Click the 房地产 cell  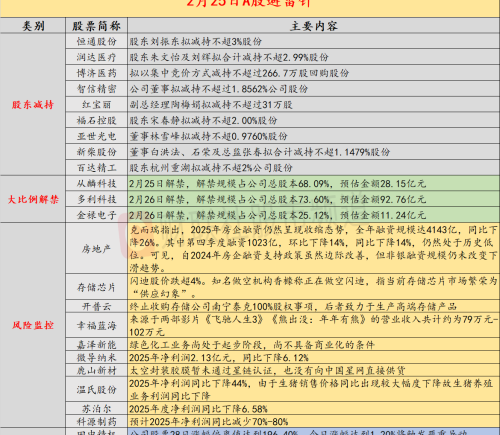pos(96,249)
